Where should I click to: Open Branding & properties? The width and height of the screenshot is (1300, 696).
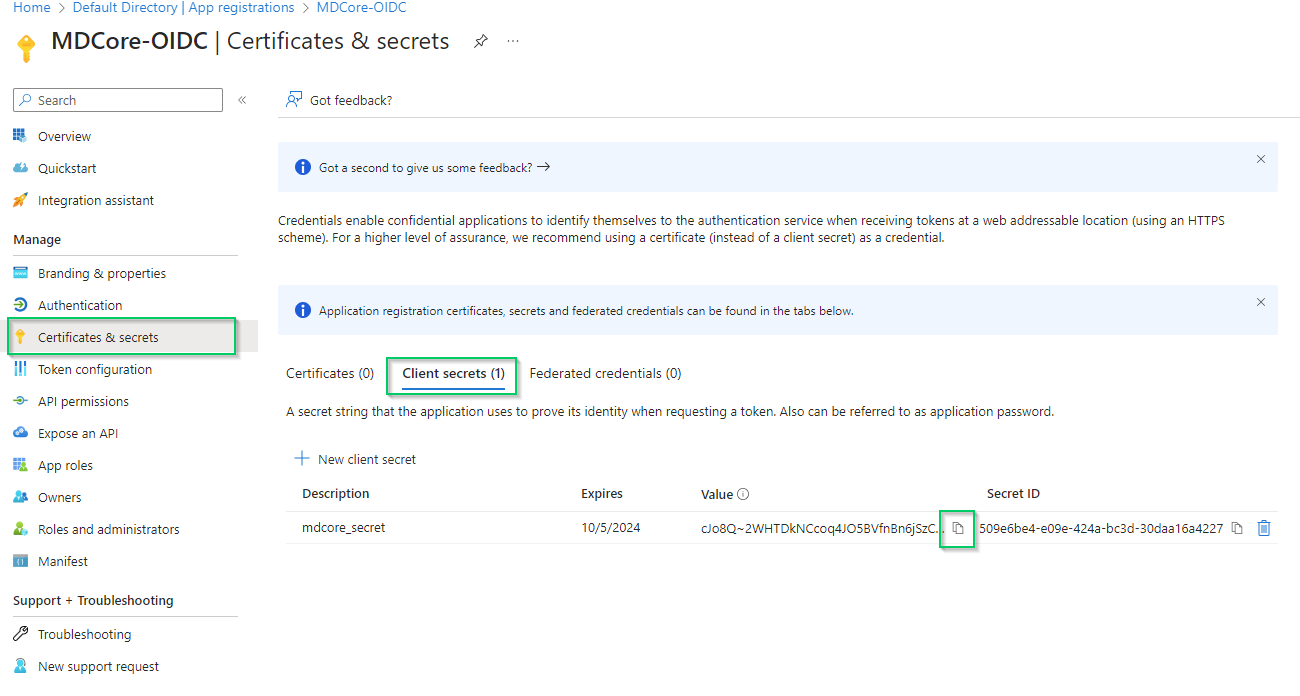coord(102,273)
